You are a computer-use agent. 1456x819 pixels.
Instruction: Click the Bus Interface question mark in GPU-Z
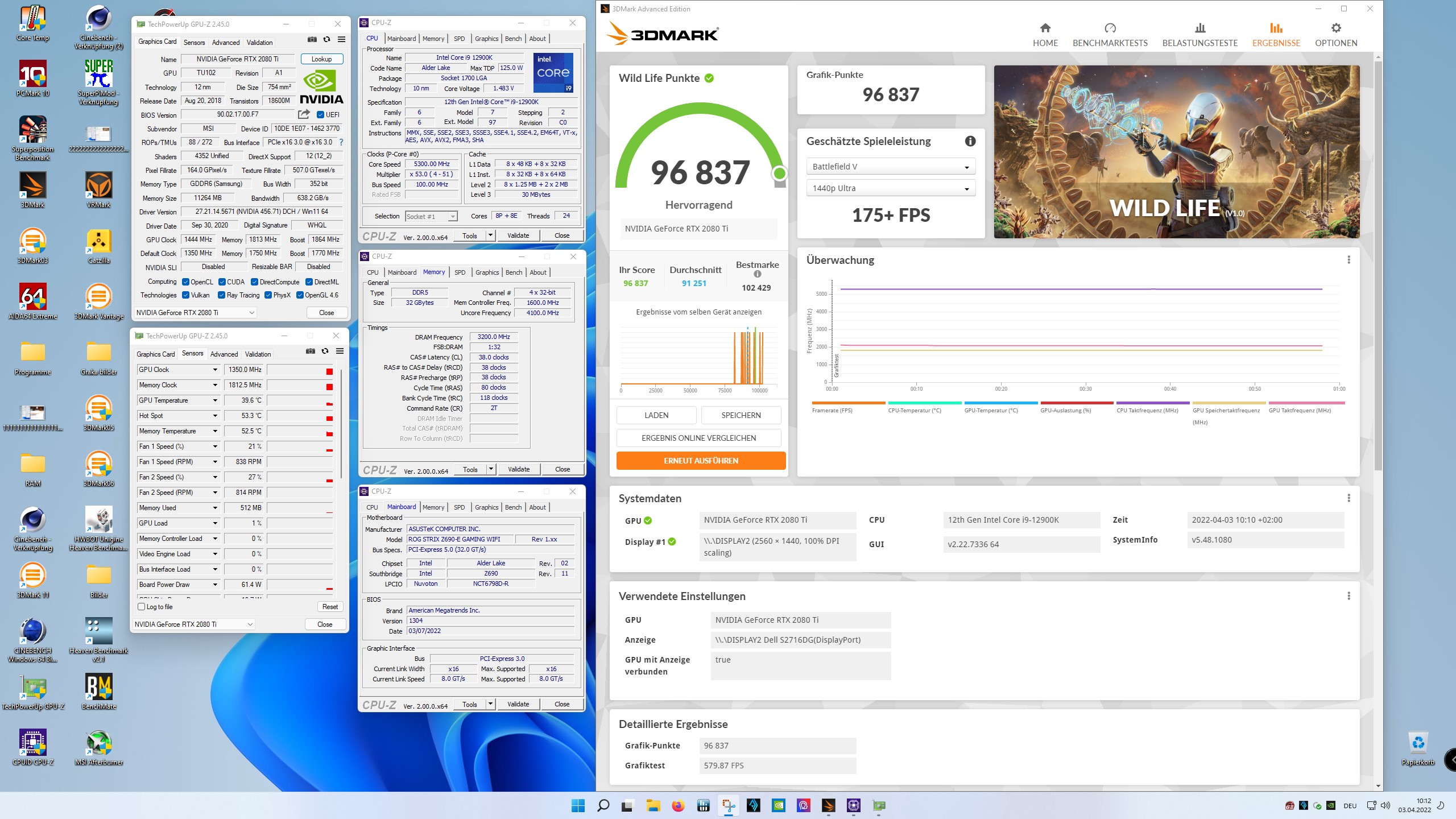coord(341,142)
